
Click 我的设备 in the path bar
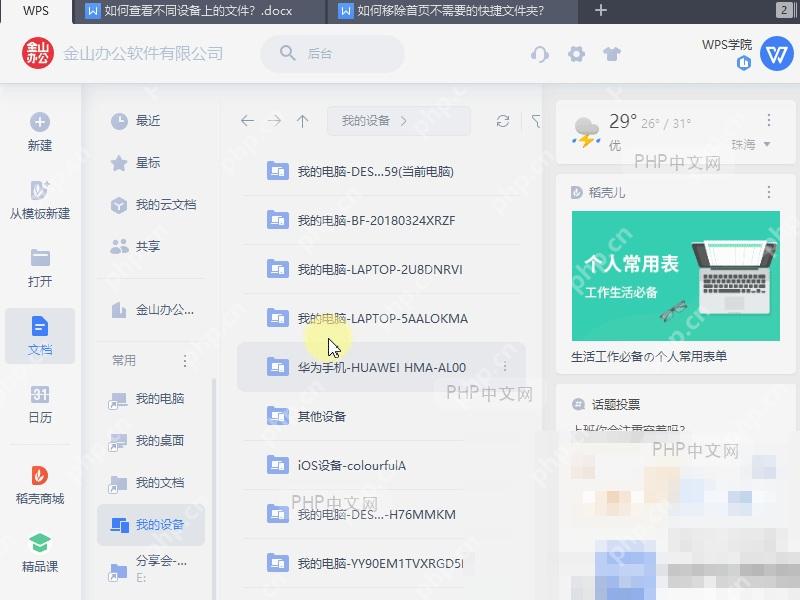[x=366, y=121]
